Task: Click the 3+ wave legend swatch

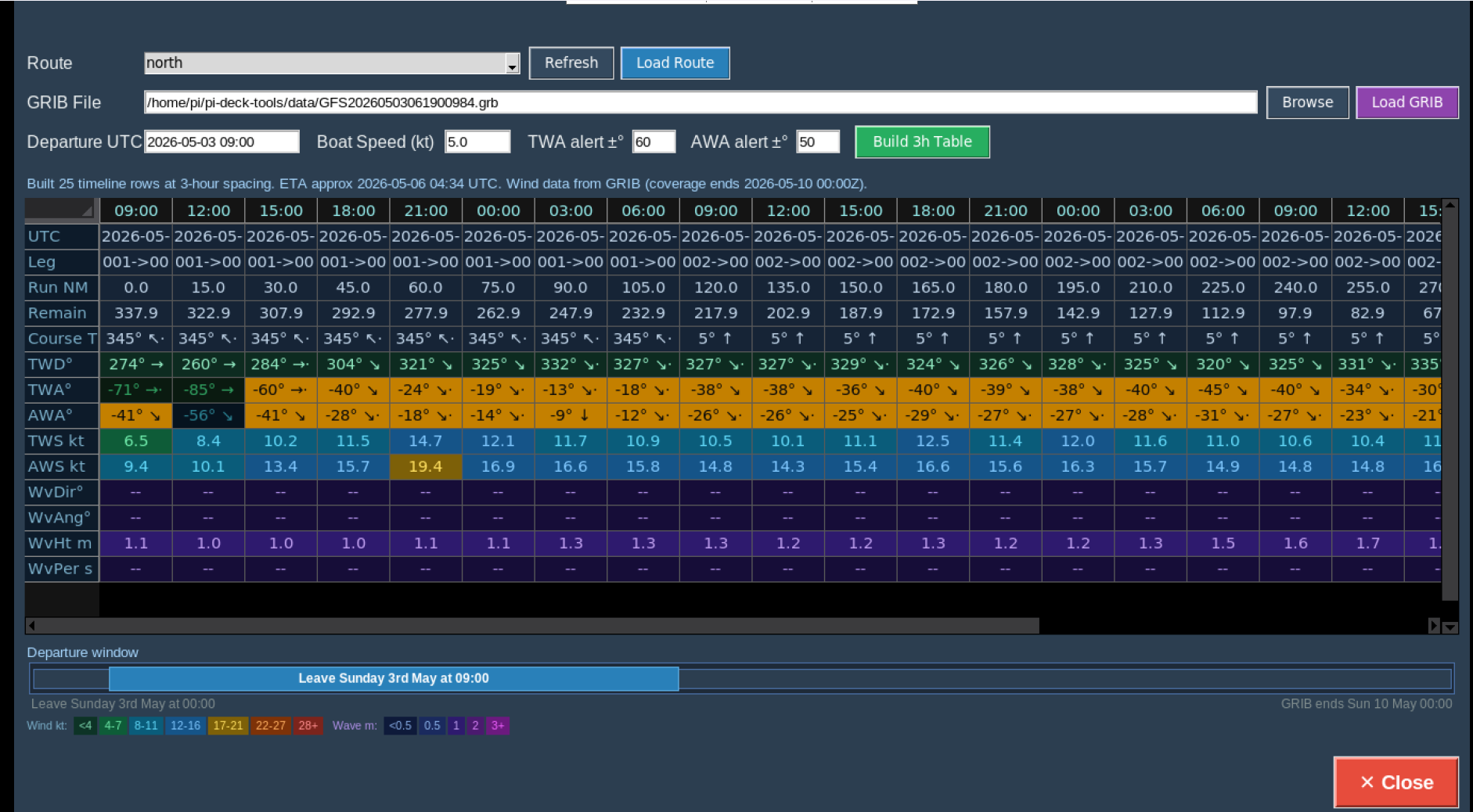Action: click(498, 726)
